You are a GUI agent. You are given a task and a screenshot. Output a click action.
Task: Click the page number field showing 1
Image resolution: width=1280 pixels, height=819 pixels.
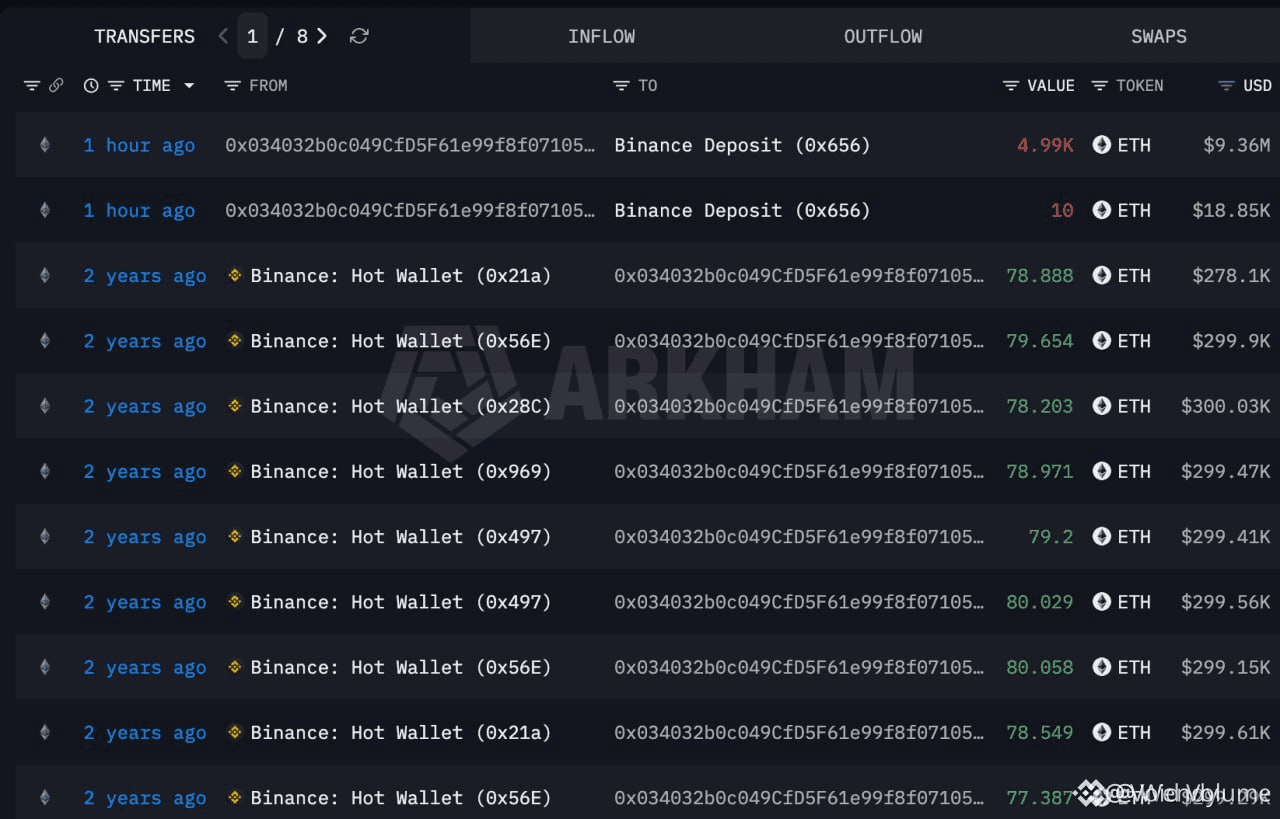252,36
